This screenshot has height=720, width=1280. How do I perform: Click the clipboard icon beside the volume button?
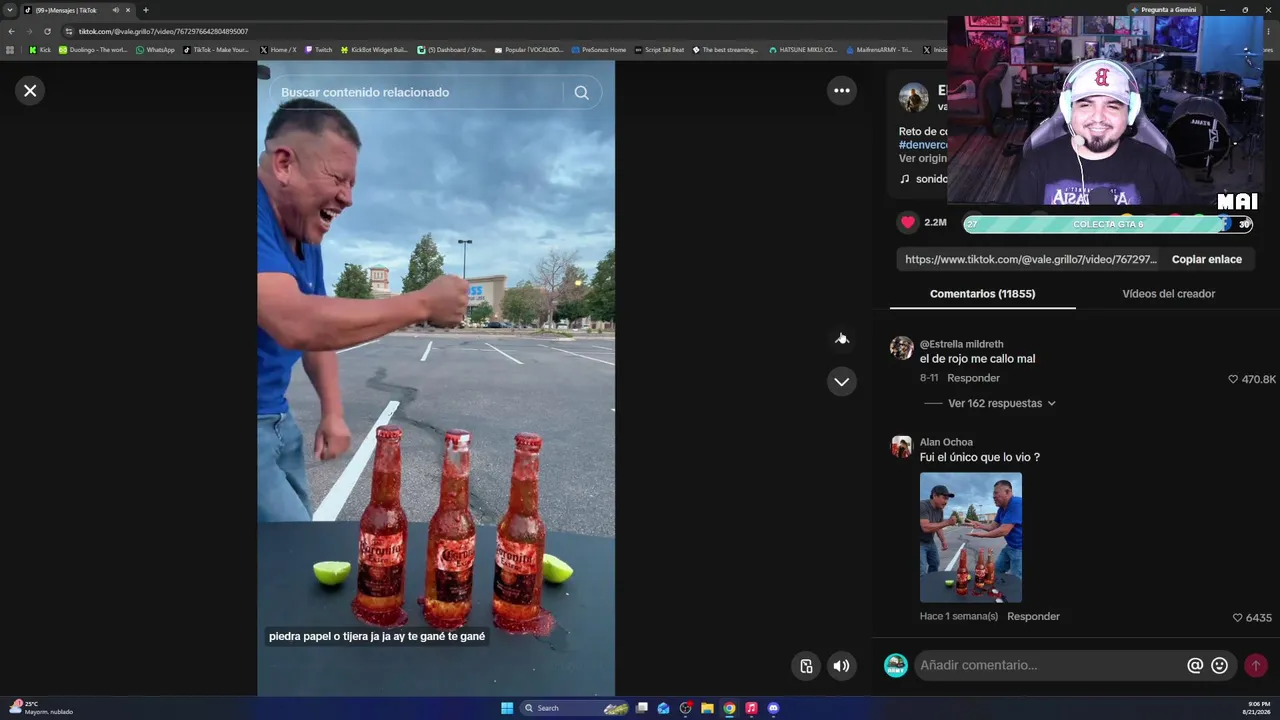(806, 666)
